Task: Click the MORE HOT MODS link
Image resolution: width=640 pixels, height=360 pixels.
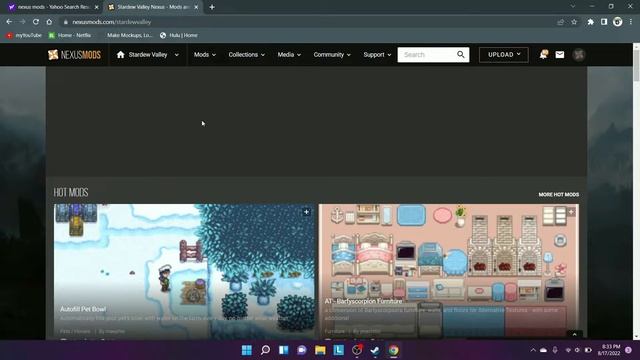Action: tap(558, 195)
